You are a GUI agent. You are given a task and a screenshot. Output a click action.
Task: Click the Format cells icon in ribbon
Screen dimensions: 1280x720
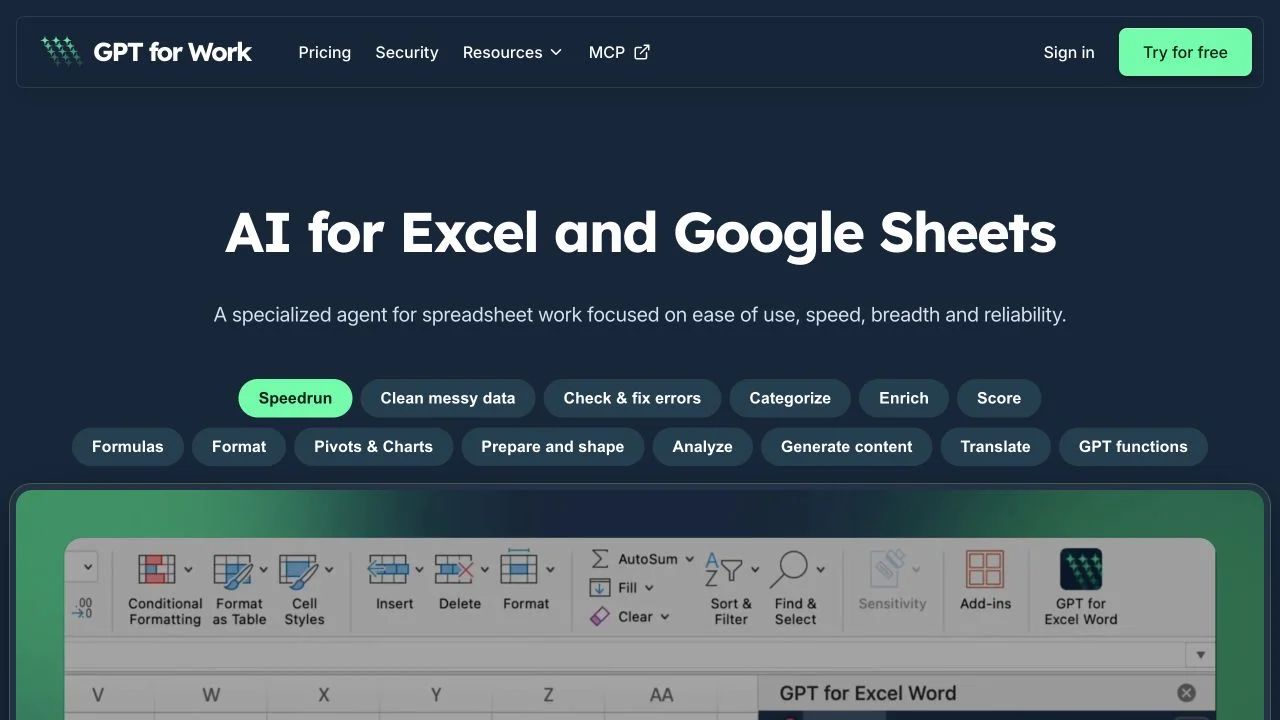(x=519, y=567)
